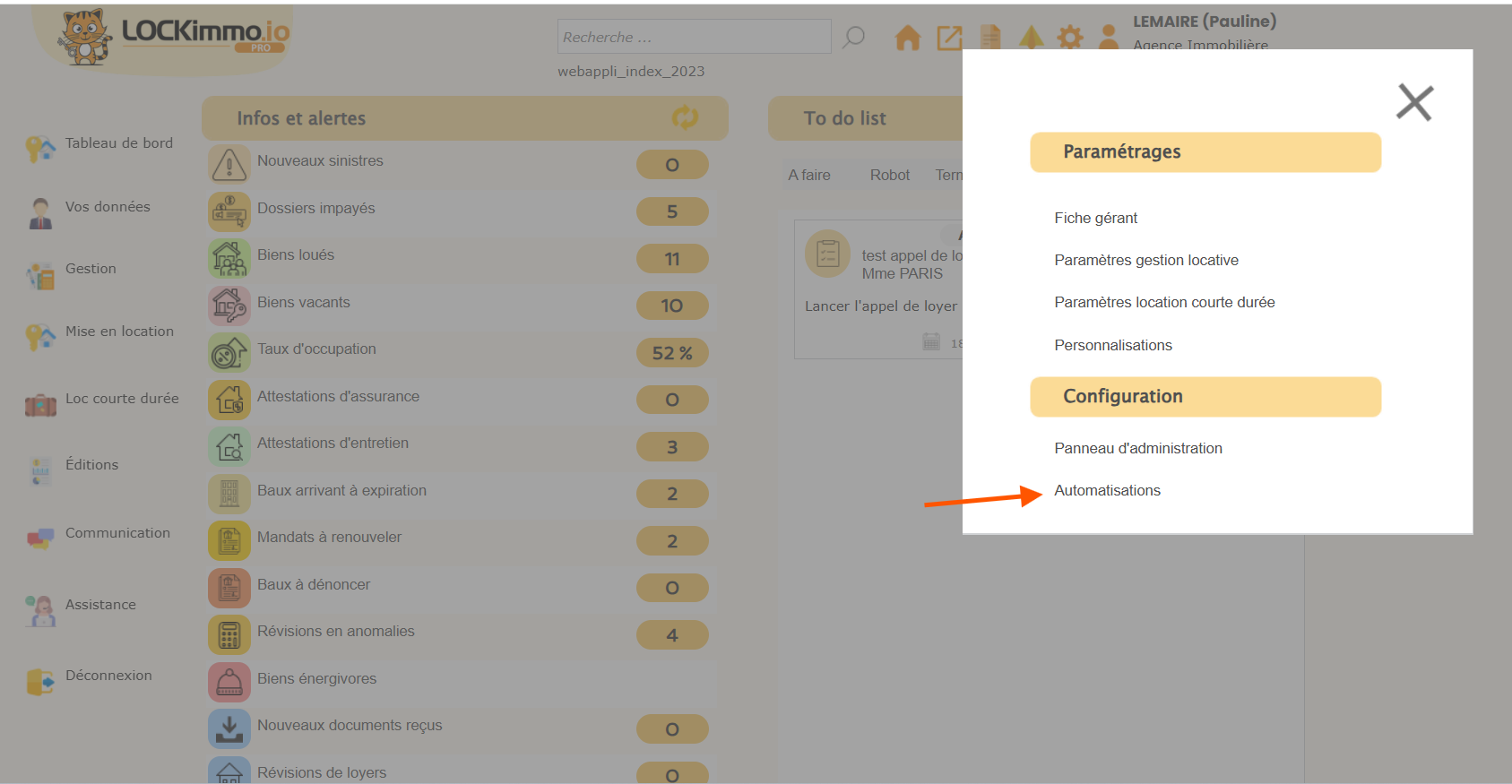Close the settings popup with X

1414,102
